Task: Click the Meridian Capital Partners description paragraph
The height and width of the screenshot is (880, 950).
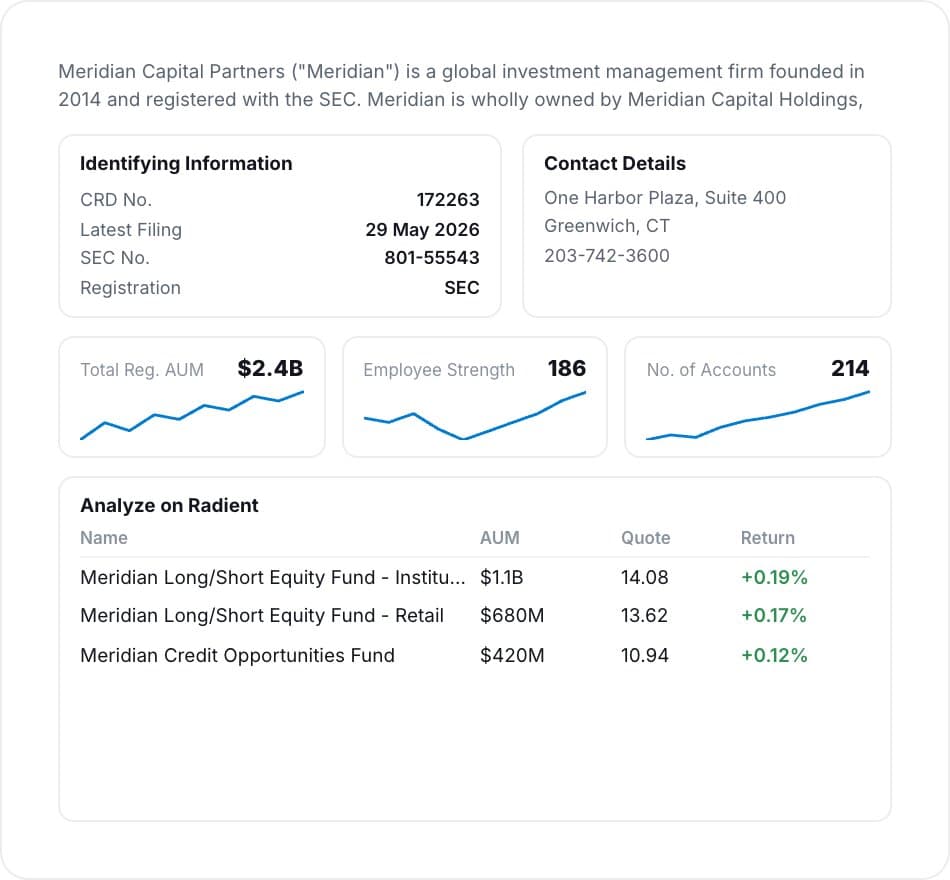Action: [461, 85]
